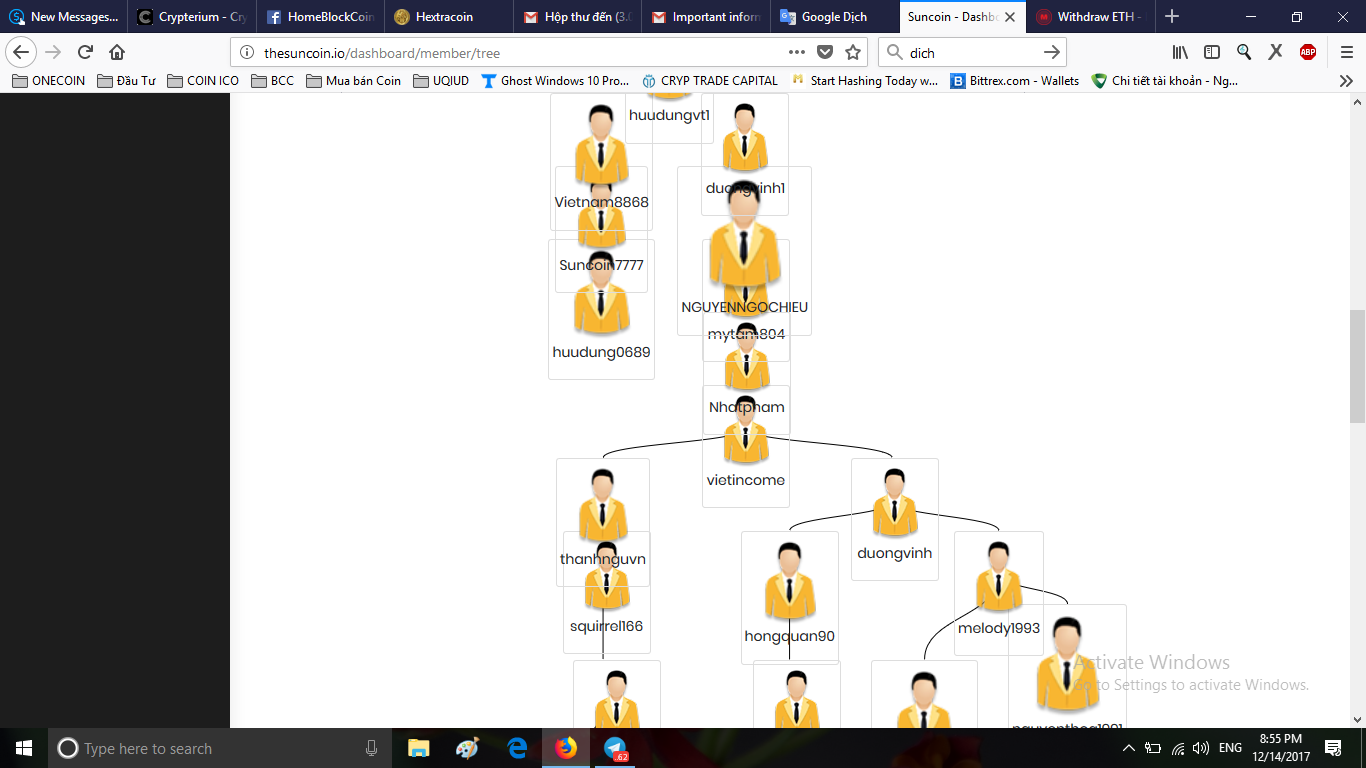The image size is (1366, 768).
Task: Open the Ghost Windows 10 Pro bookmark
Action: pyautogui.click(x=556, y=81)
